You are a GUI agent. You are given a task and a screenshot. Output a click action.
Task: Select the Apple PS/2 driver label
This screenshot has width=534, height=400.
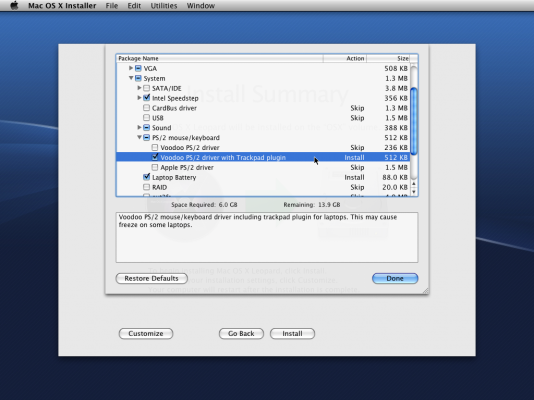(187, 167)
